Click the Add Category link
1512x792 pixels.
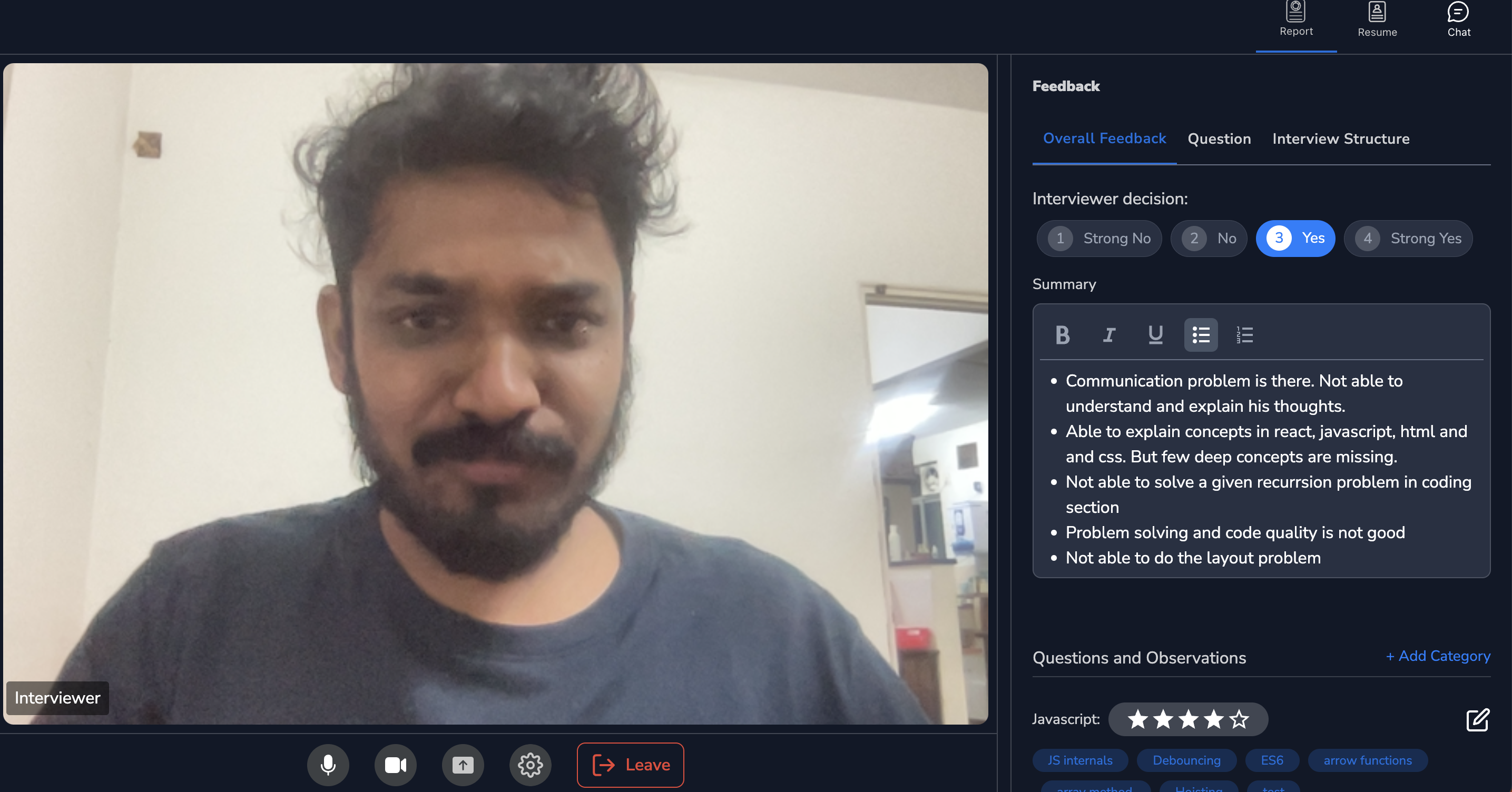pos(1438,656)
